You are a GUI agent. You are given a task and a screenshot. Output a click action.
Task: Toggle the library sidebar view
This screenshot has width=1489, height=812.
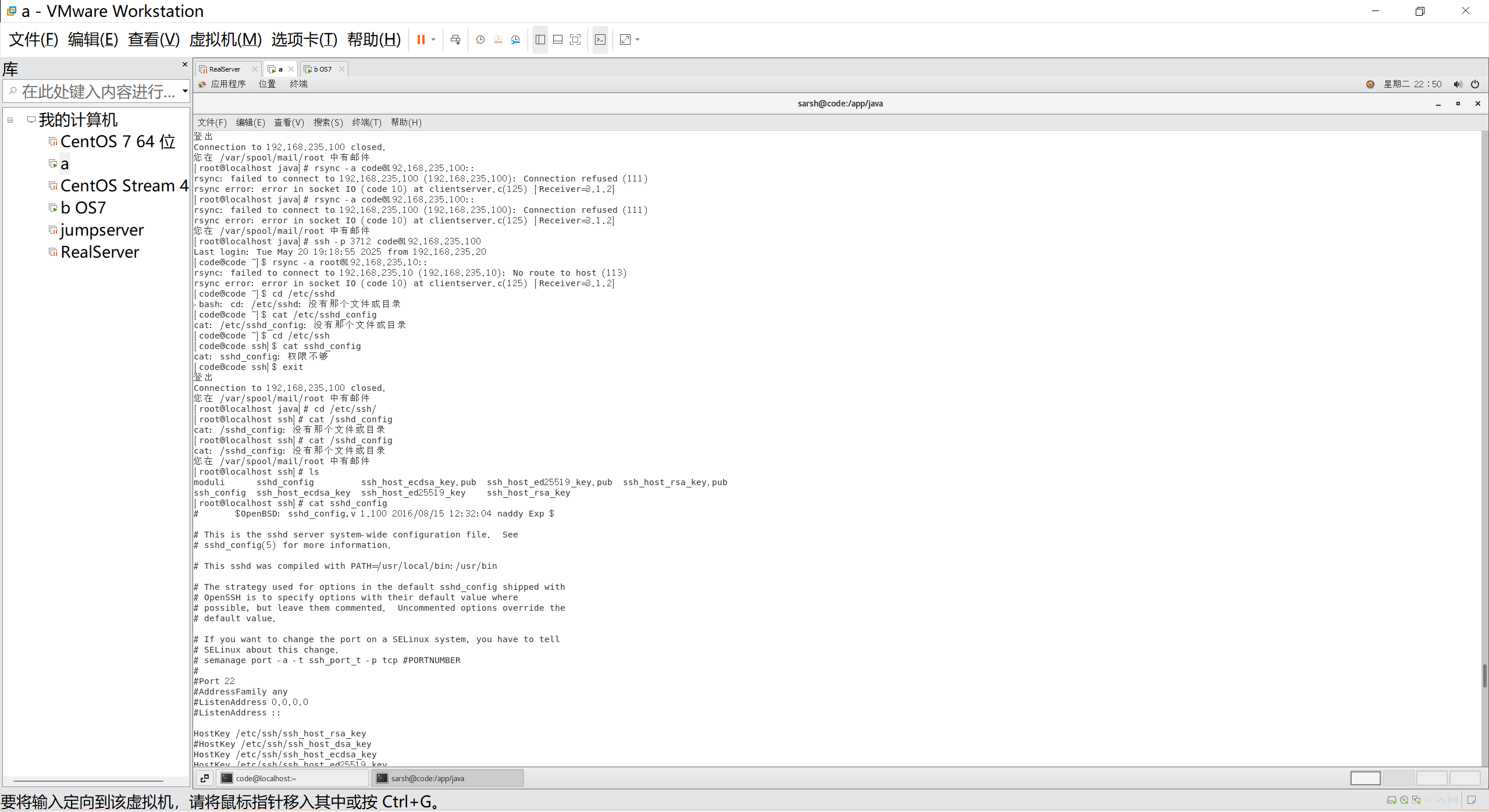click(x=540, y=40)
